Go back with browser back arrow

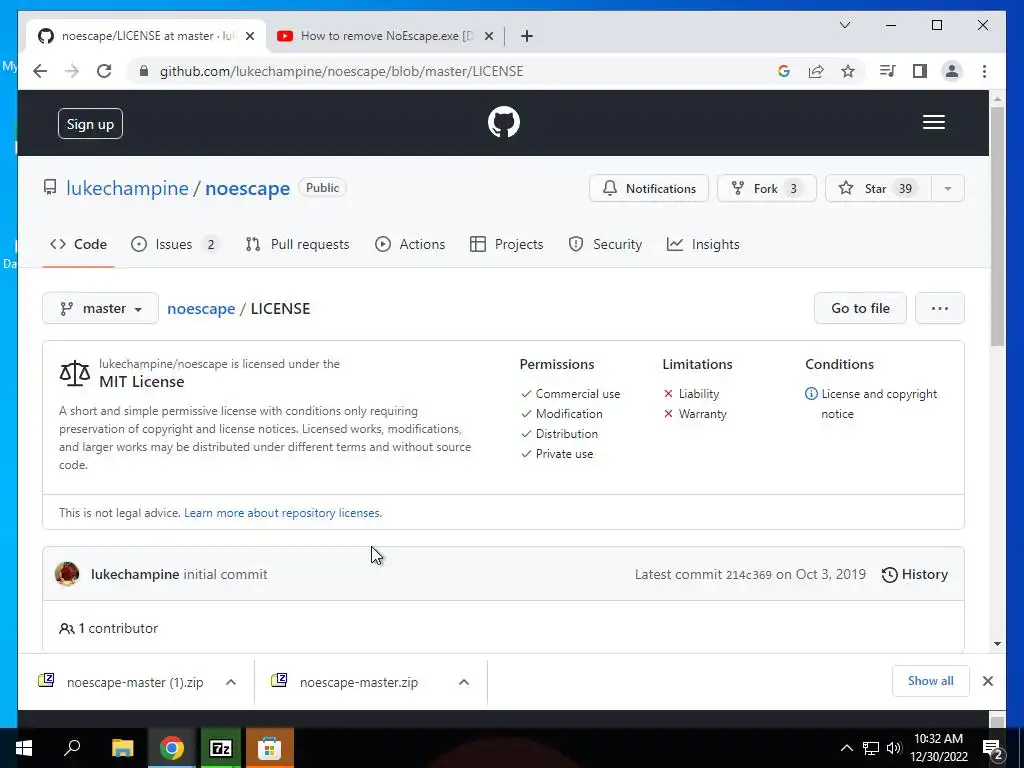tap(40, 71)
